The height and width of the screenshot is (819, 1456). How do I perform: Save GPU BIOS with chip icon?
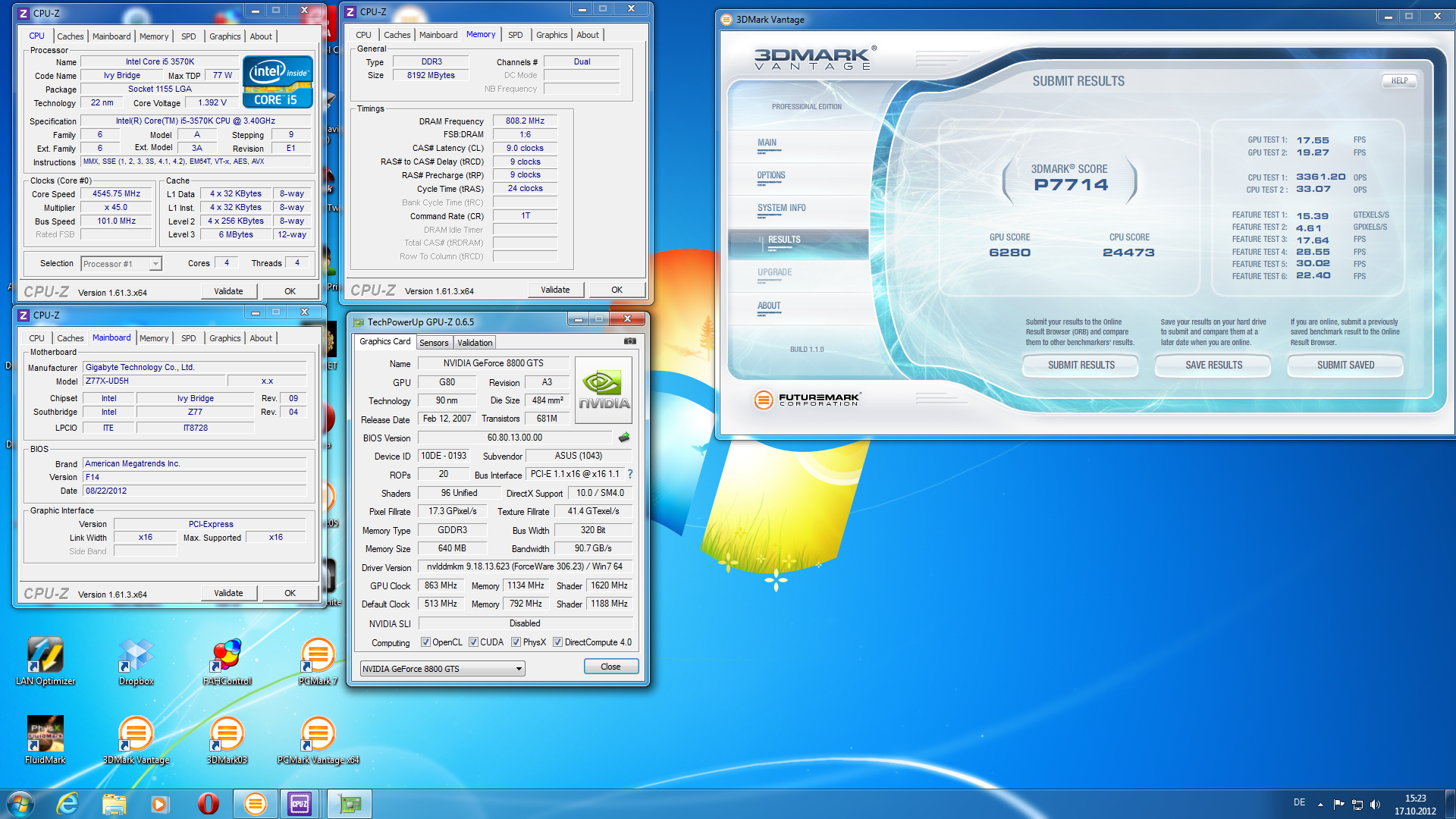[x=624, y=438]
